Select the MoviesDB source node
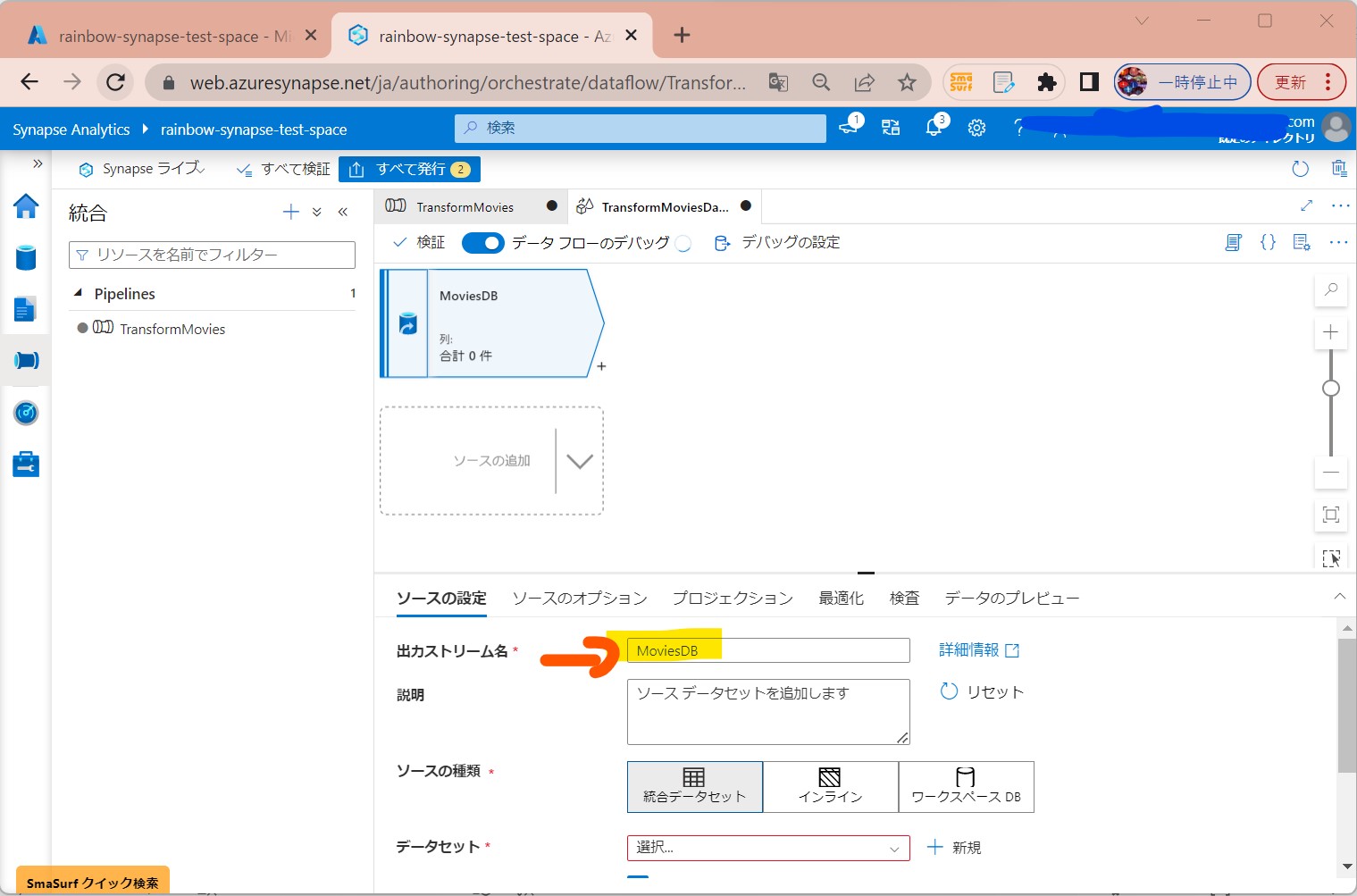 tap(491, 323)
